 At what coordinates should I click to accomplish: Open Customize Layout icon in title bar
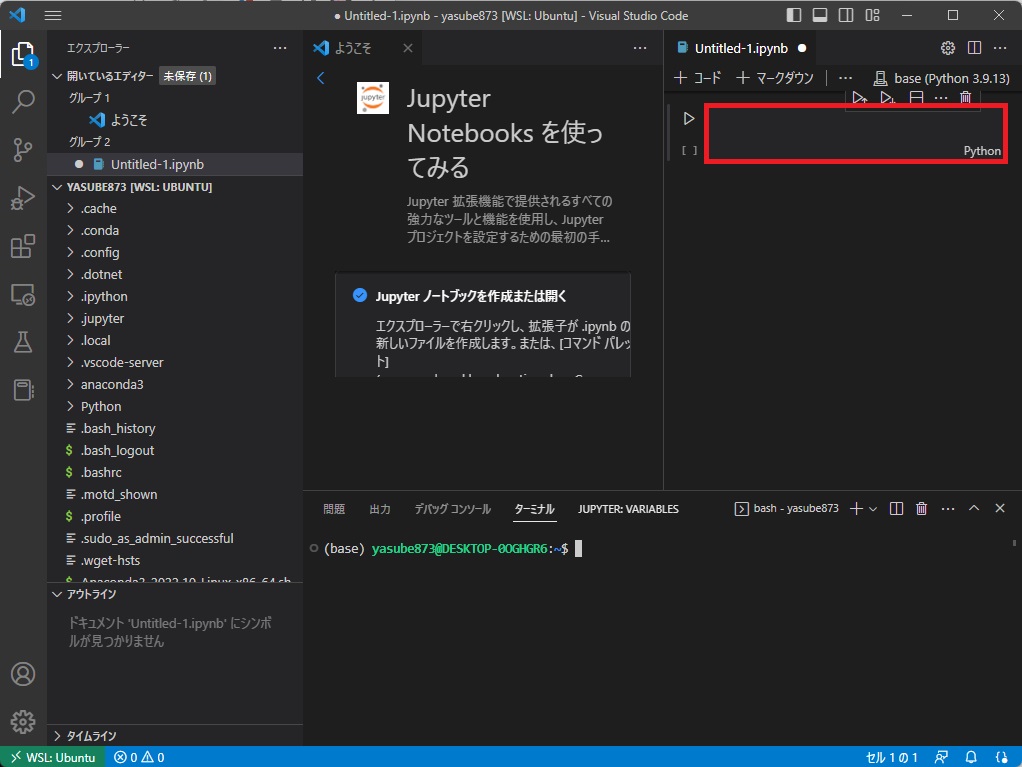pyautogui.click(x=873, y=15)
